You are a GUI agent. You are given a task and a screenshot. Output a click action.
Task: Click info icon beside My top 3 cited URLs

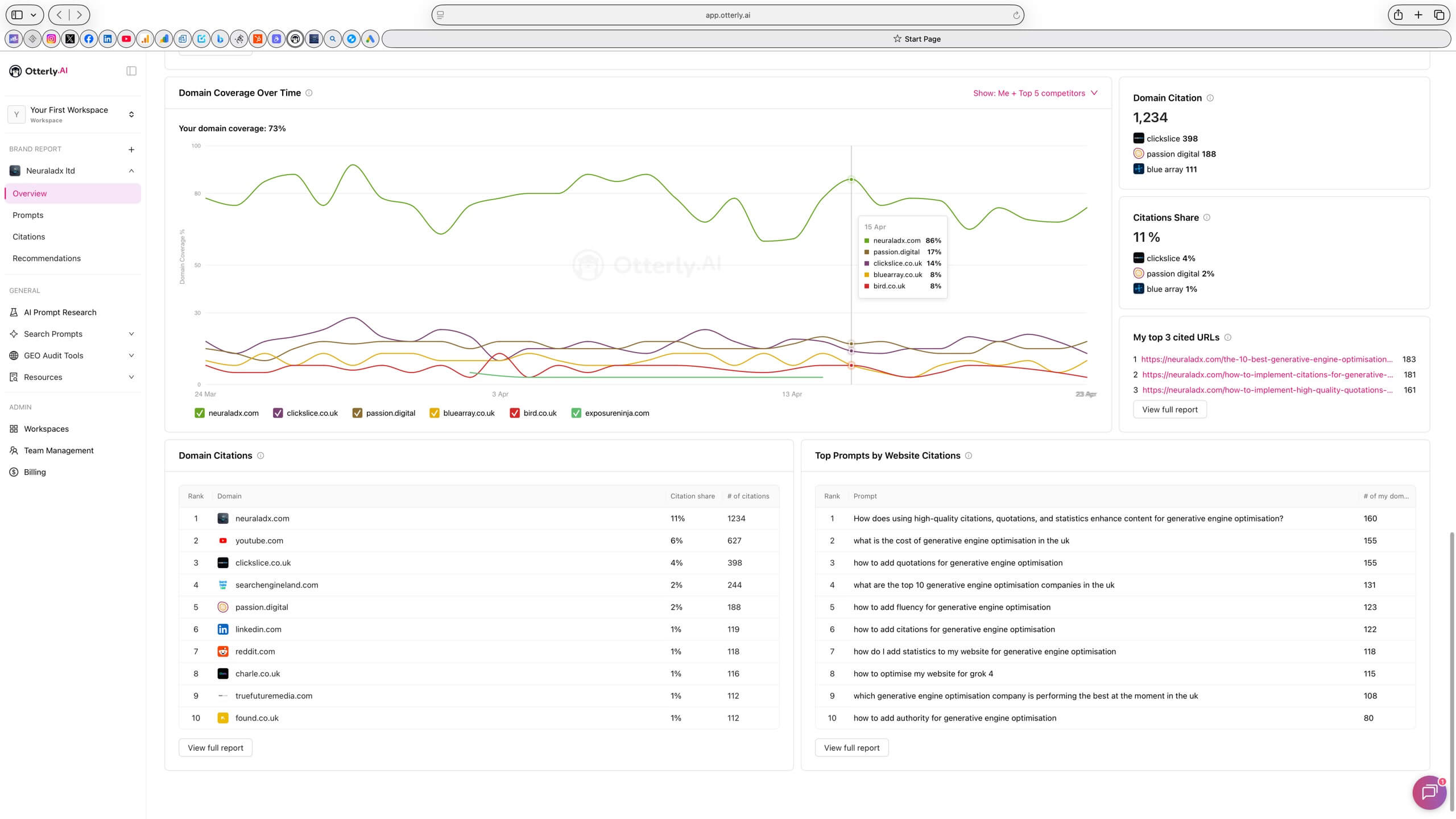click(1227, 337)
